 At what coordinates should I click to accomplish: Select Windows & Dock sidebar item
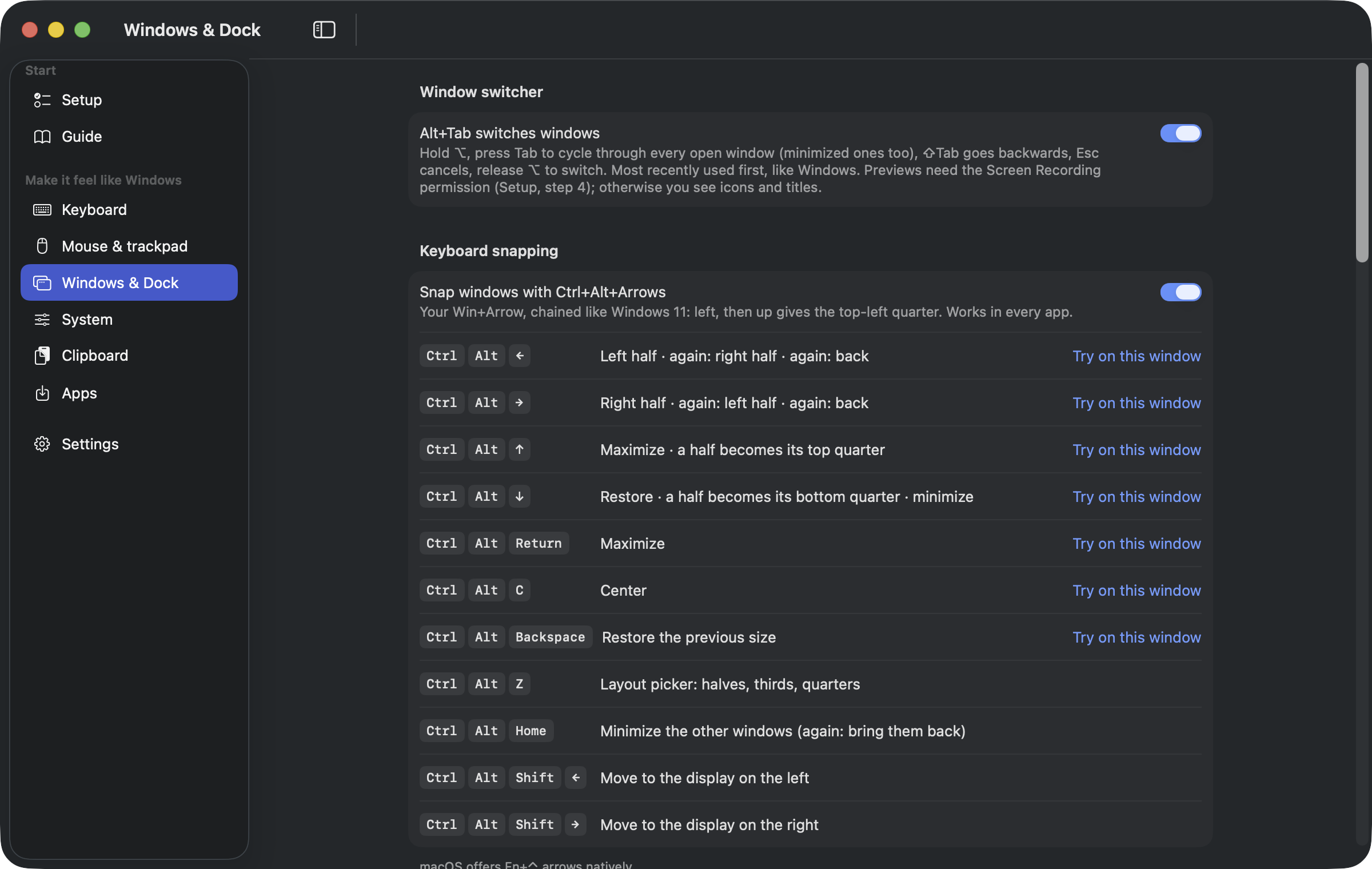(x=129, y=282)
